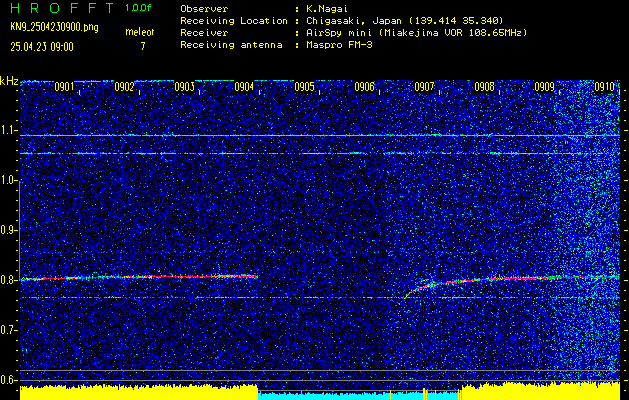Click the date stamp 25.04.23 09:00

tap(42, 47)
